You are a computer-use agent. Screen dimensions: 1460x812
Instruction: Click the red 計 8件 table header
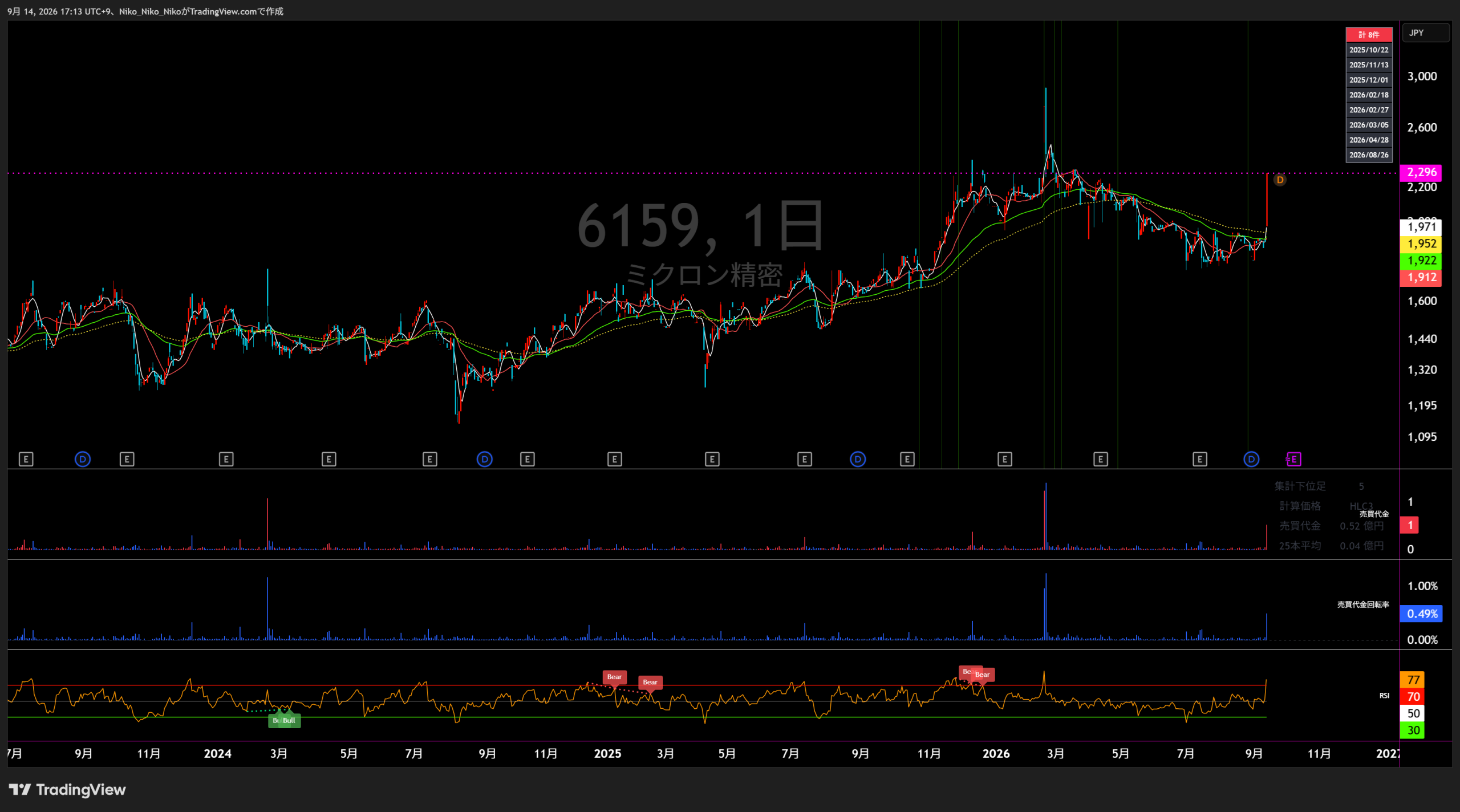pos(1369,35)
